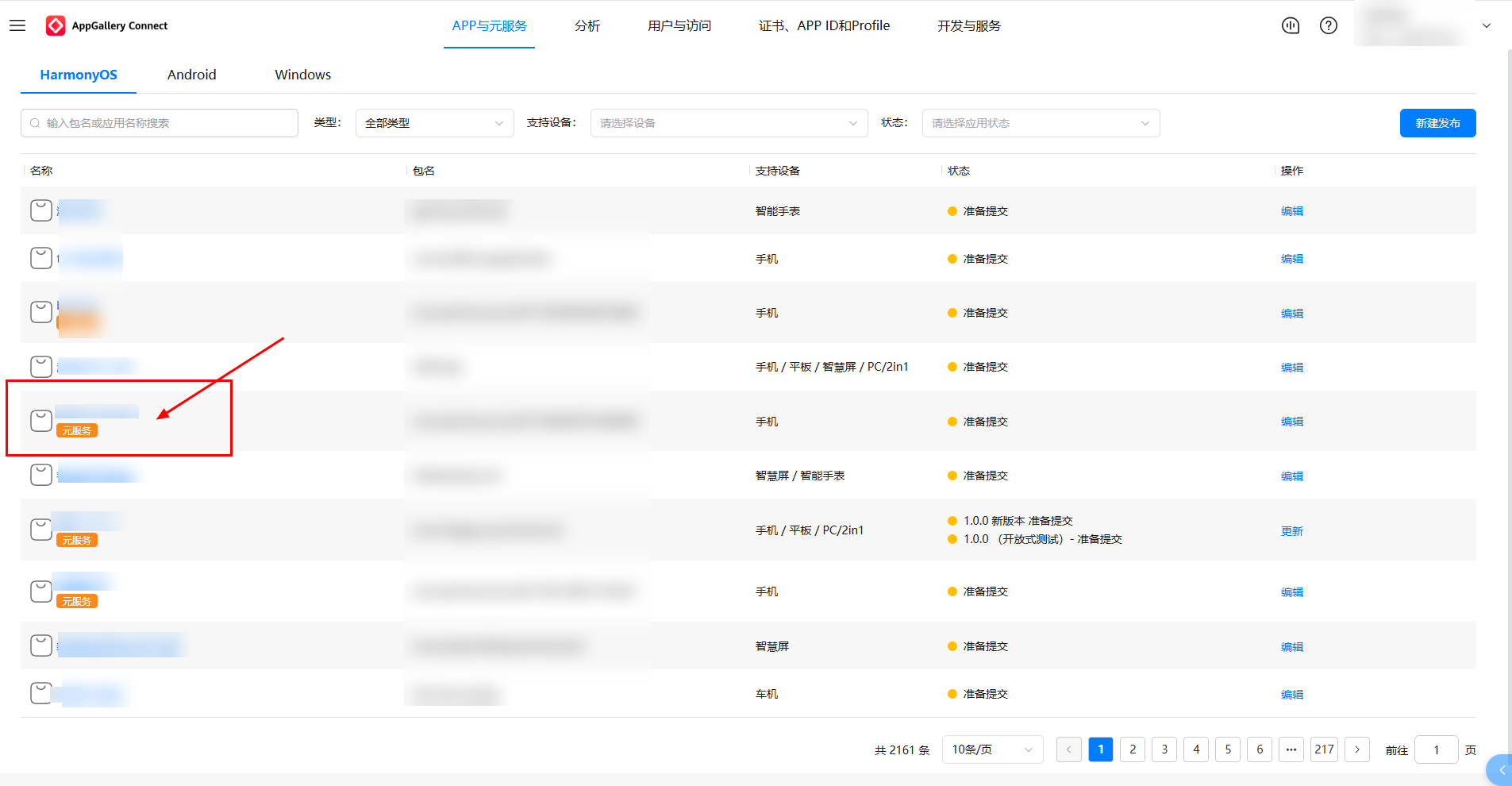Click the search magnifier icon in search field

[35, 122]
